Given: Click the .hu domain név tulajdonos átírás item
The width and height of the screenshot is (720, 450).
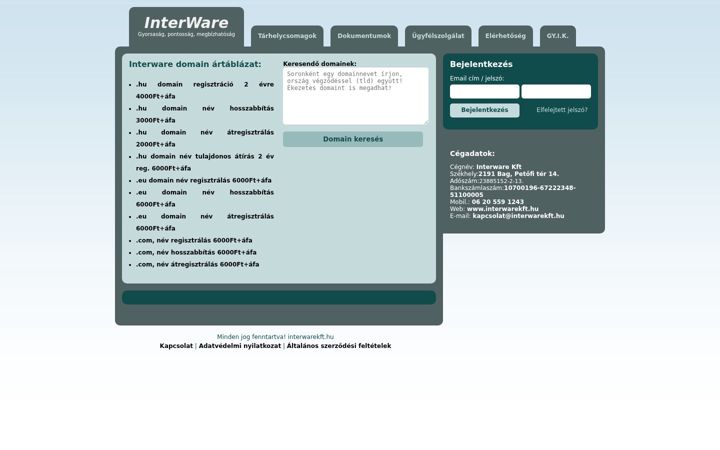Looking at the screenshot, I should [205, 162].
